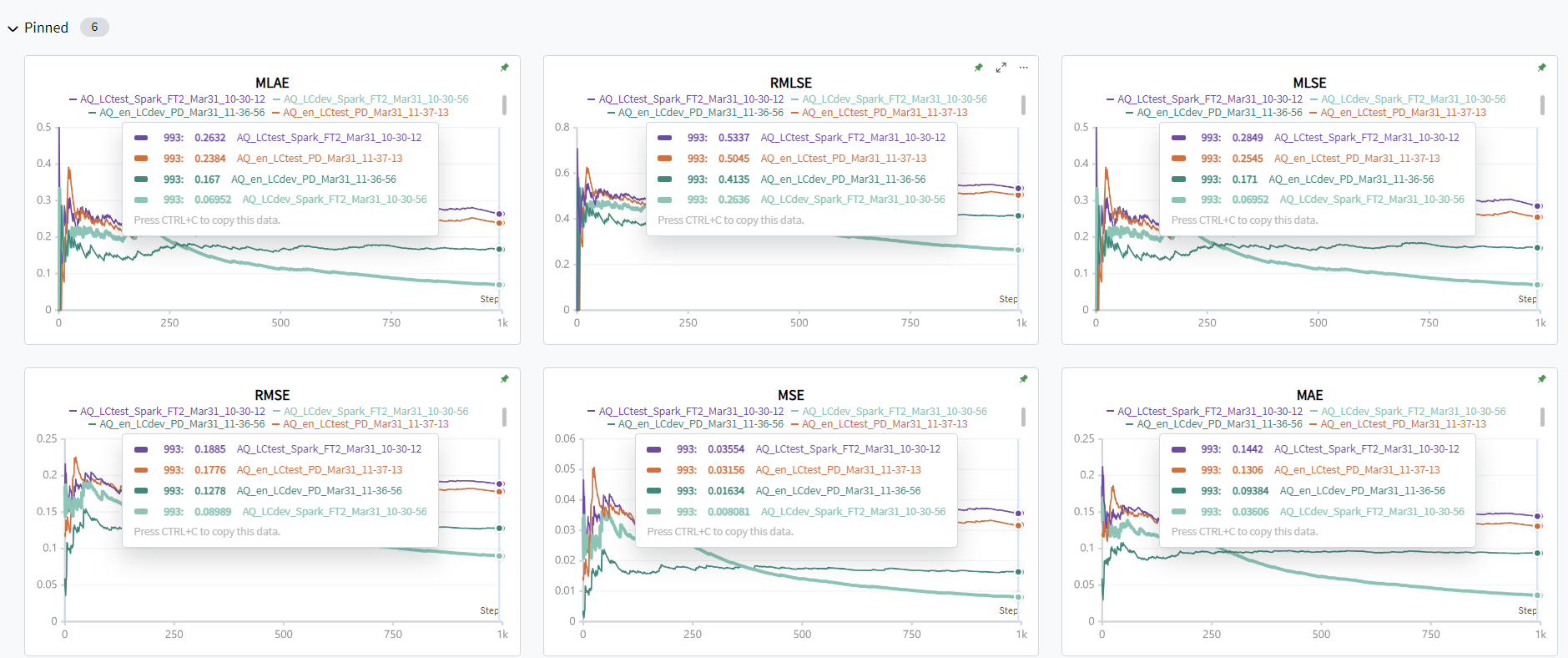The width and height of the screenshot is (1568, 658).
Task: Toggle AQ_LCdev_Spark_FT2 series in MSE legend
Action: pos(889,412)
